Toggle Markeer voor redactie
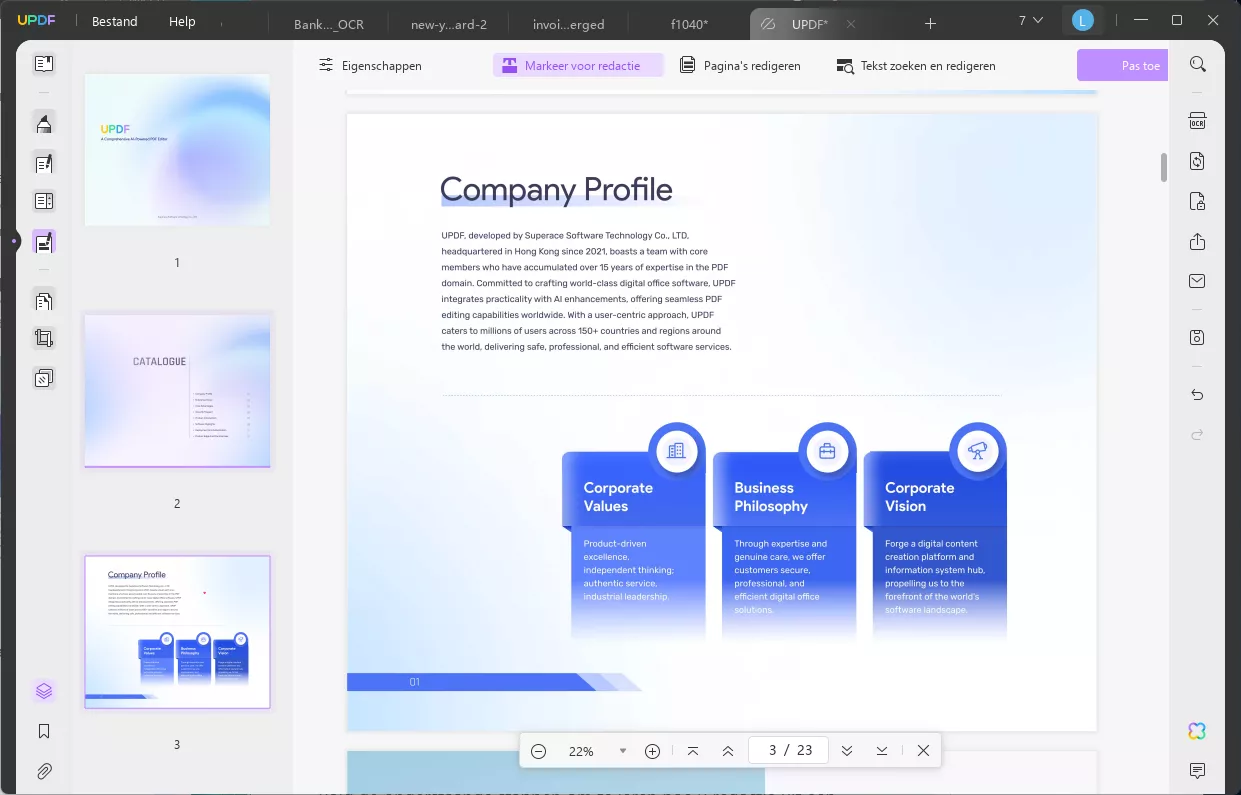Image resolution: width=1241 pixels, height=795 pixels. click(578, 65)
